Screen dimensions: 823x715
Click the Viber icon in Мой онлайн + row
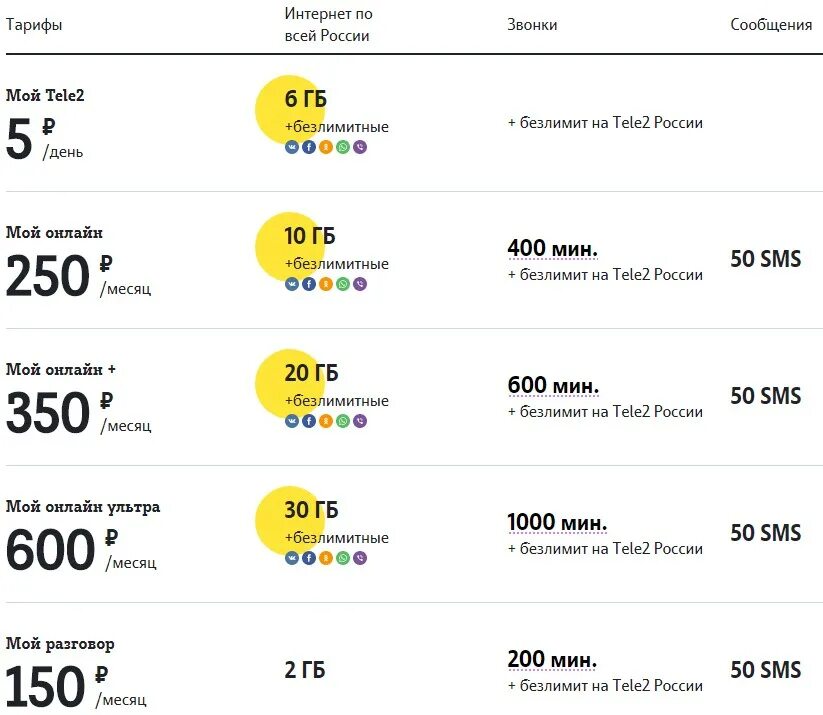tap(360, 421)
